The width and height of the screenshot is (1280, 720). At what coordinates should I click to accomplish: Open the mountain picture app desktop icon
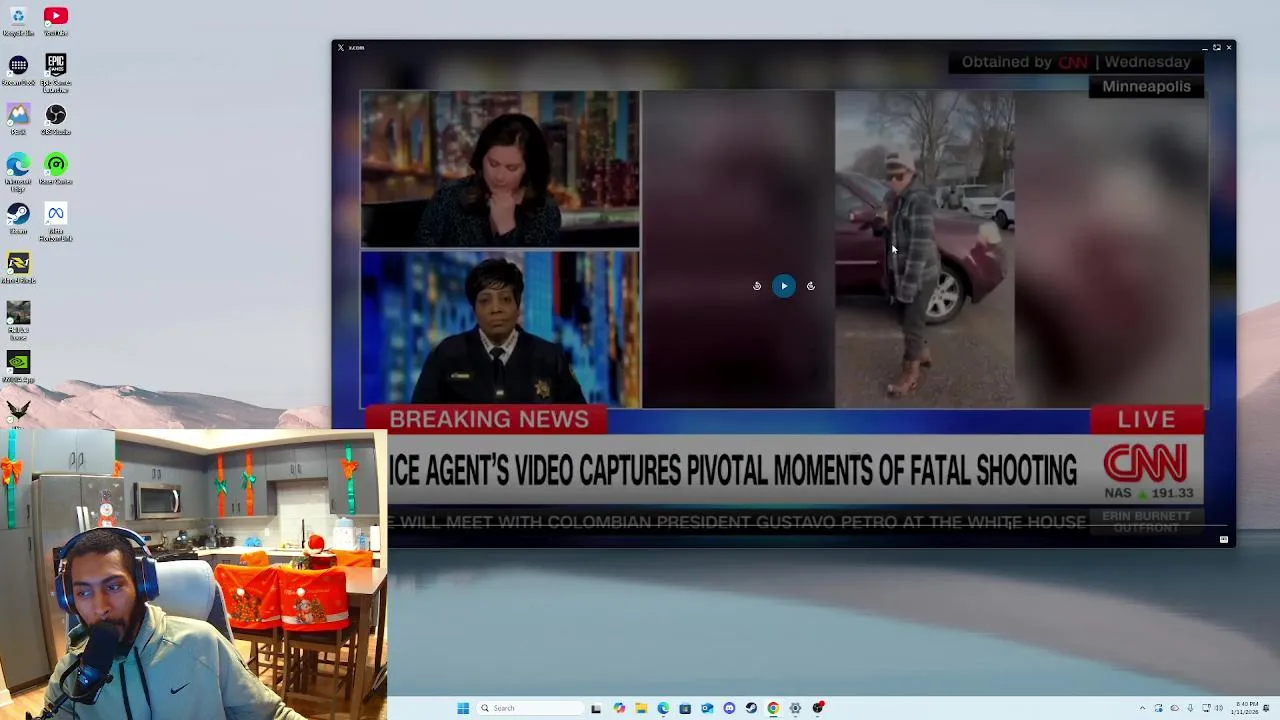click(18, 119)
